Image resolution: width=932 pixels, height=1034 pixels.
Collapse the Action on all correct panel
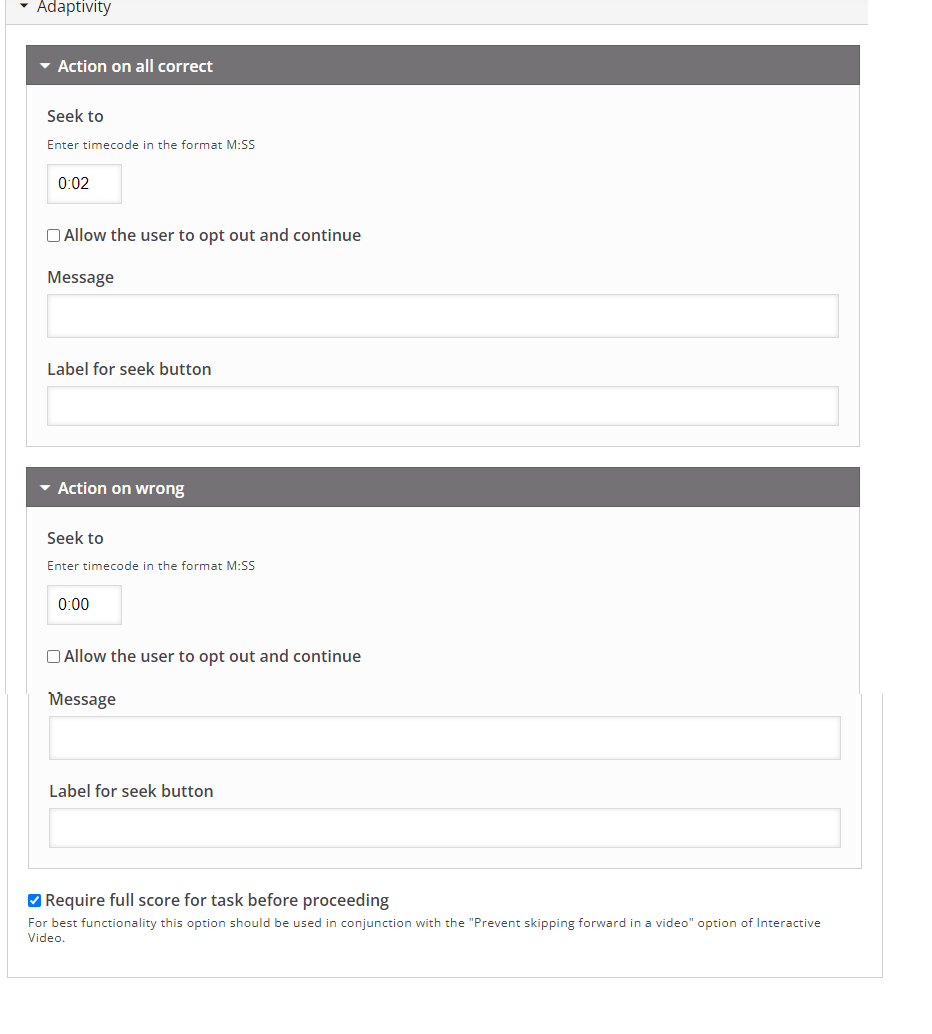[443, 65]
